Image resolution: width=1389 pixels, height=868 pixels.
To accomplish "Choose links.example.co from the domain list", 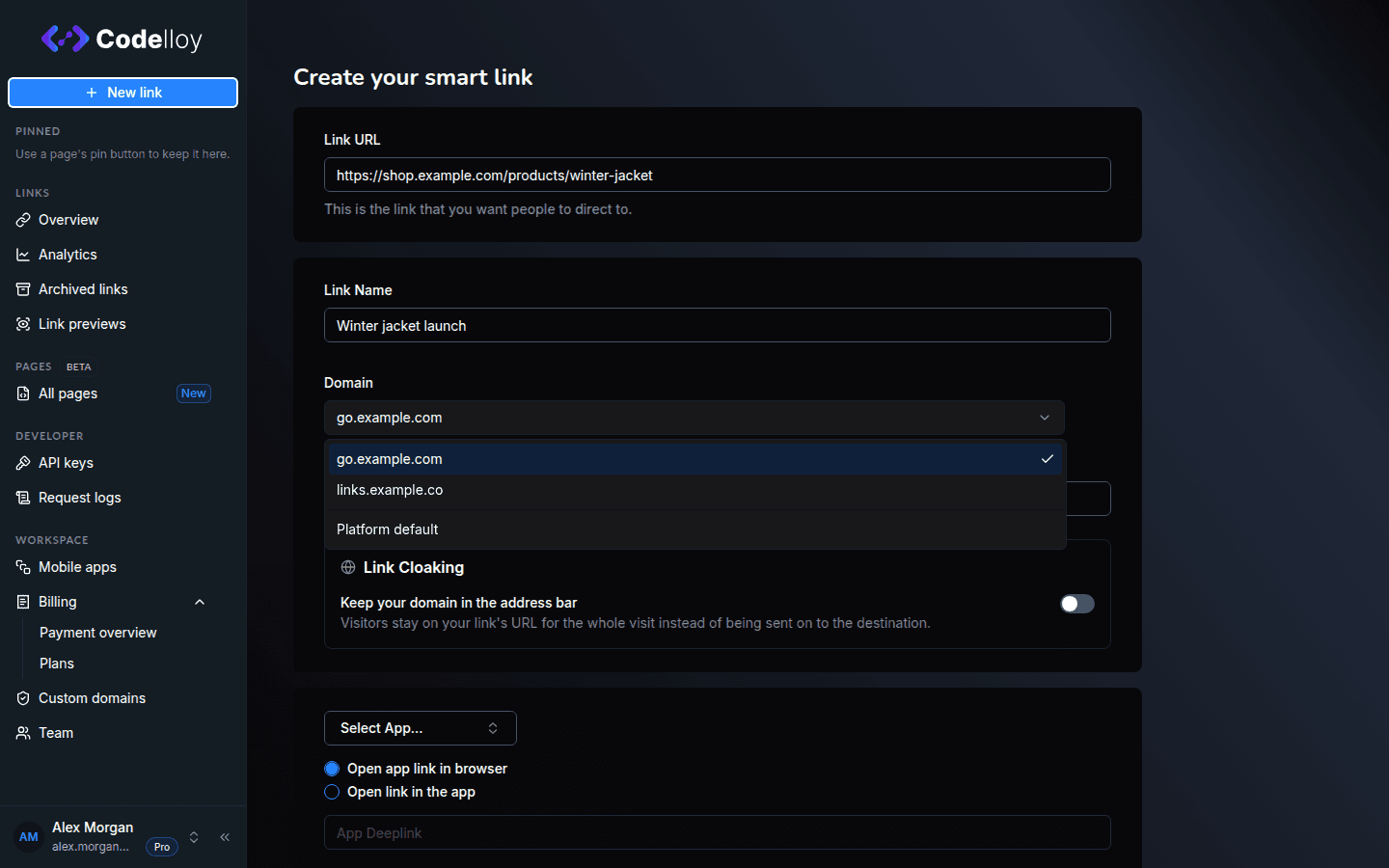I will (x=695, y=490).
